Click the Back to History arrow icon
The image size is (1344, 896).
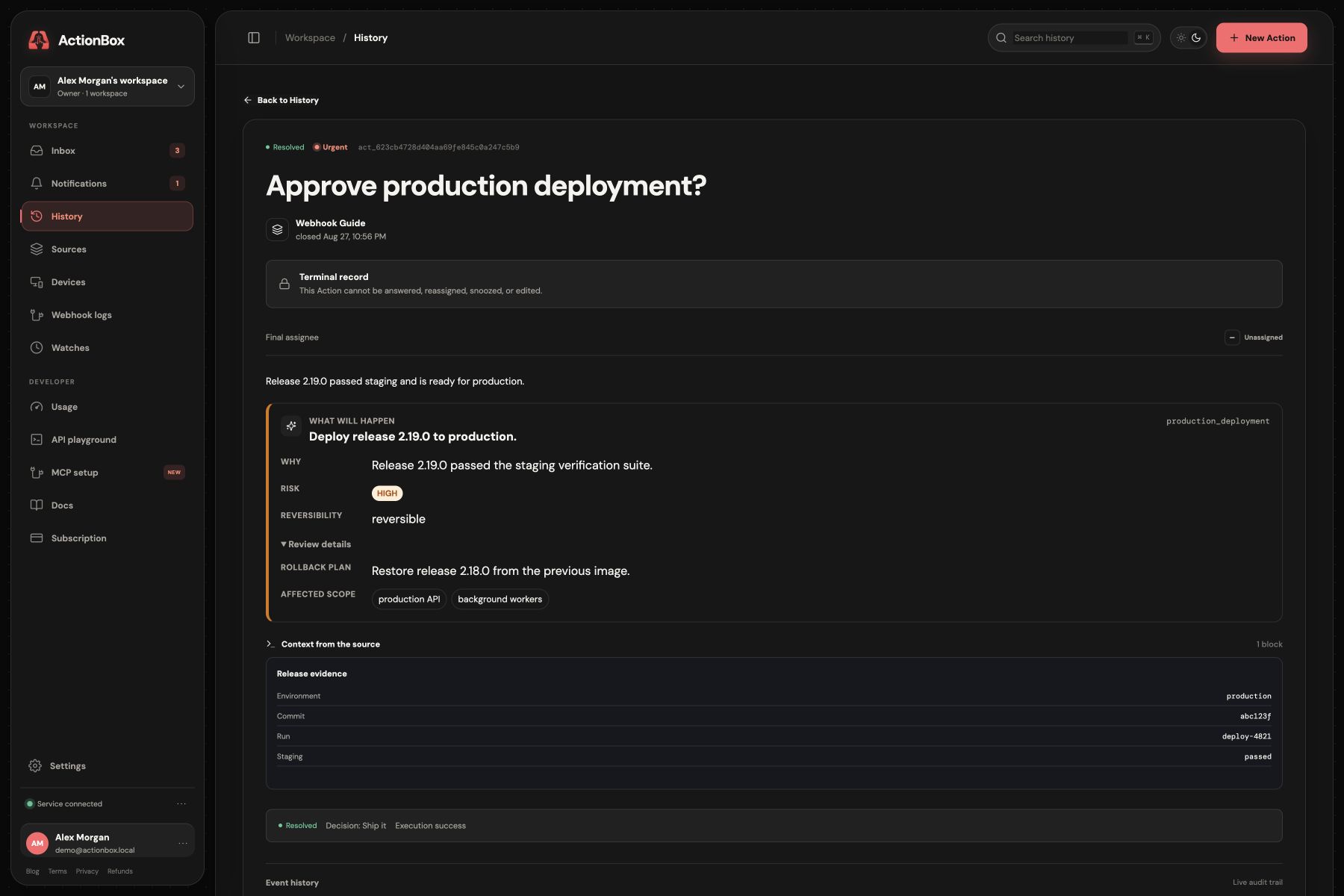point(248,100)
